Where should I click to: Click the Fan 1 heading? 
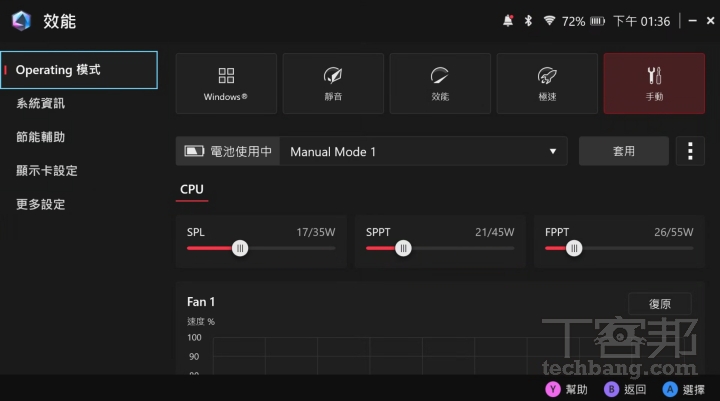(201, 302)
